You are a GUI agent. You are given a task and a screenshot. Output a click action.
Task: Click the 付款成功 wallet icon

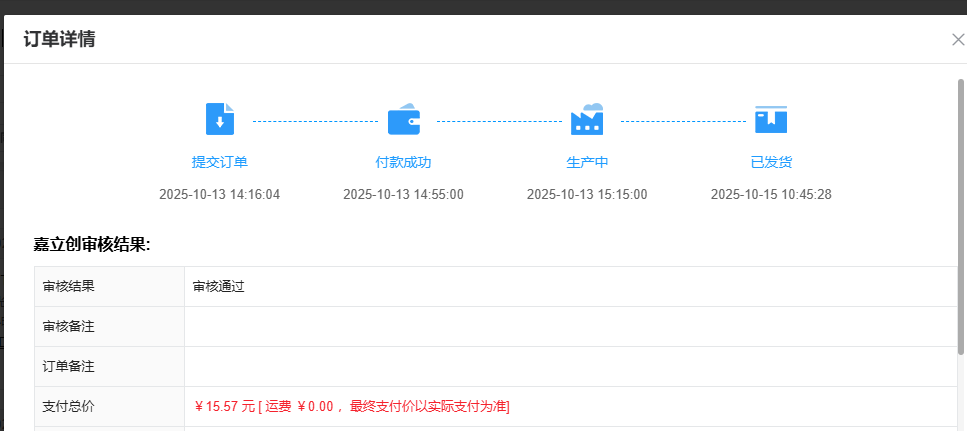(x=403, y=119)
